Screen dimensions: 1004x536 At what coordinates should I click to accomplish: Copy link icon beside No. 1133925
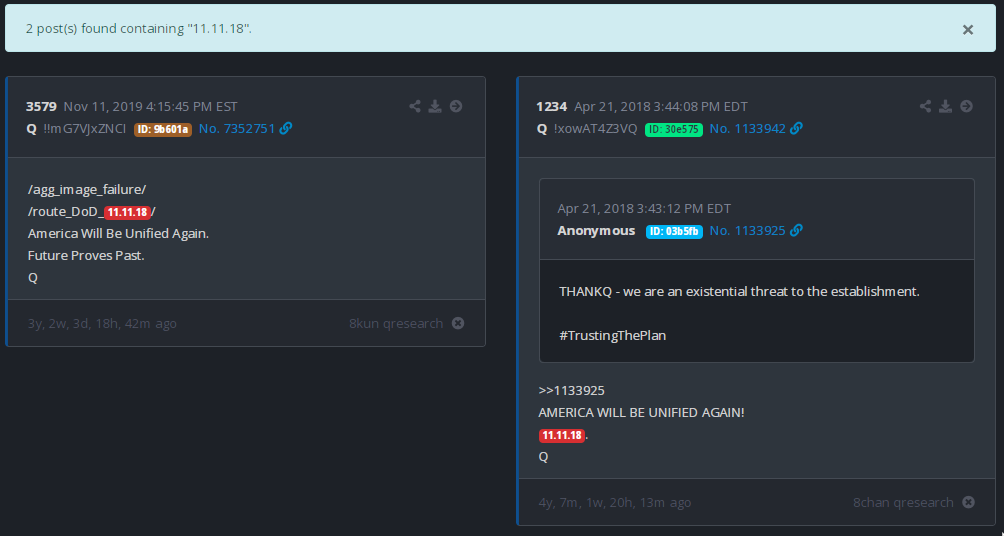click(x=796, y=231)
